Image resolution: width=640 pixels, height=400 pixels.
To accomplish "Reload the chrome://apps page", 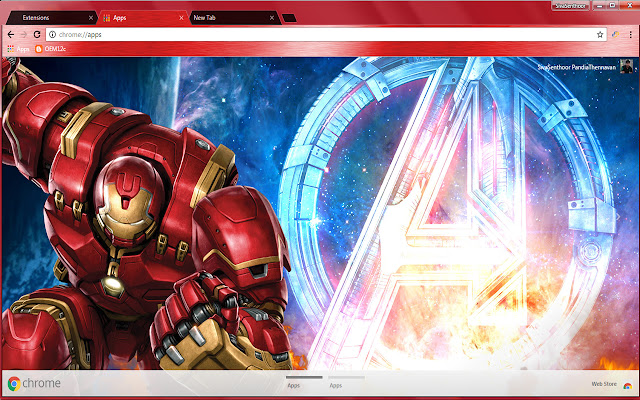I will 37,35.
